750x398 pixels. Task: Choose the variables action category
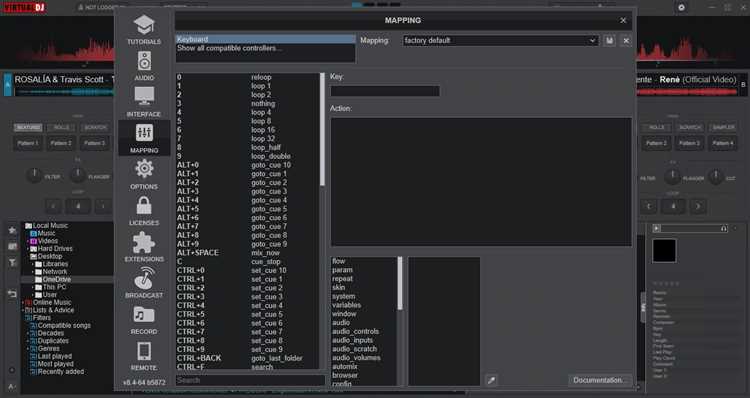tap(346, 305)
